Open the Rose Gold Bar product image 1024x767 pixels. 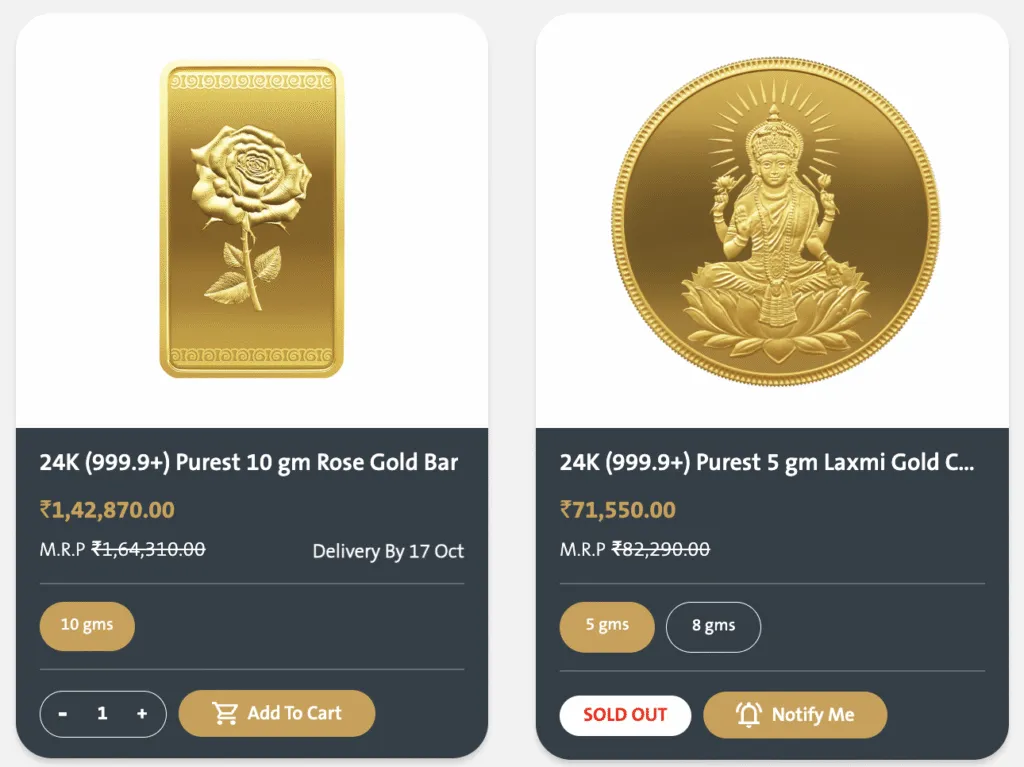point(251,219)
